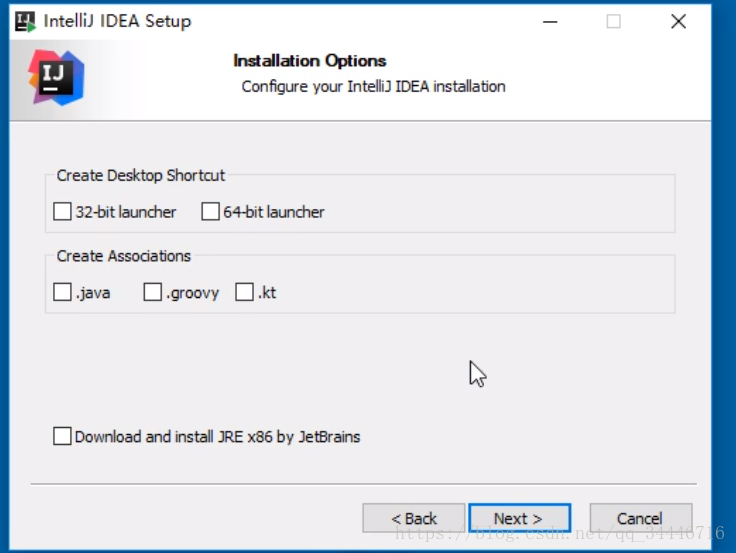Tick Download and install JRE x86 checkbox

(x=62, y=436)
